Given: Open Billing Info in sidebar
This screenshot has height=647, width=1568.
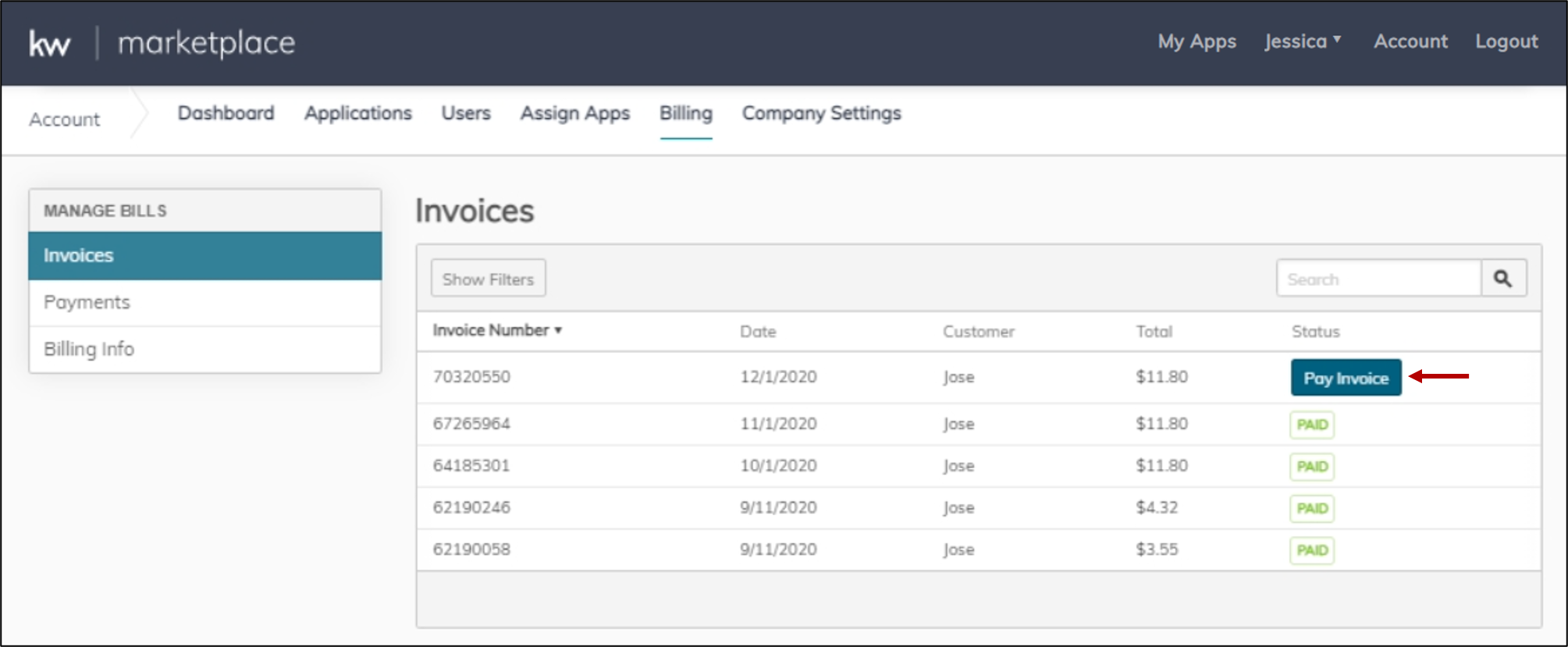Looking at the screenshot, I should (x=205, y=349).
